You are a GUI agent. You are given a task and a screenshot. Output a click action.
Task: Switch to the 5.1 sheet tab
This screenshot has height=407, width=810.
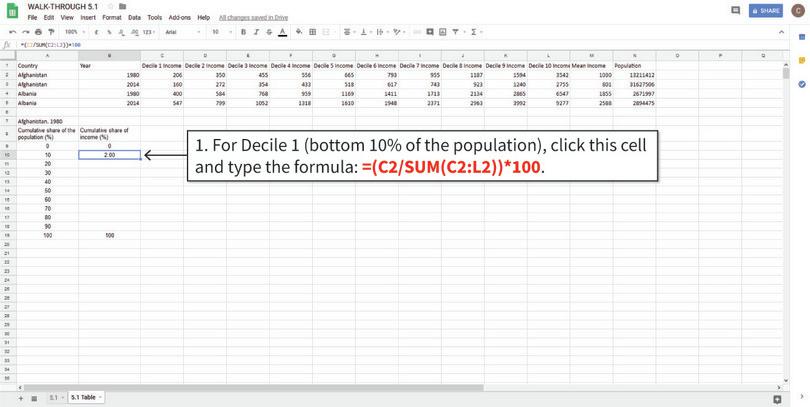point(56,397)
